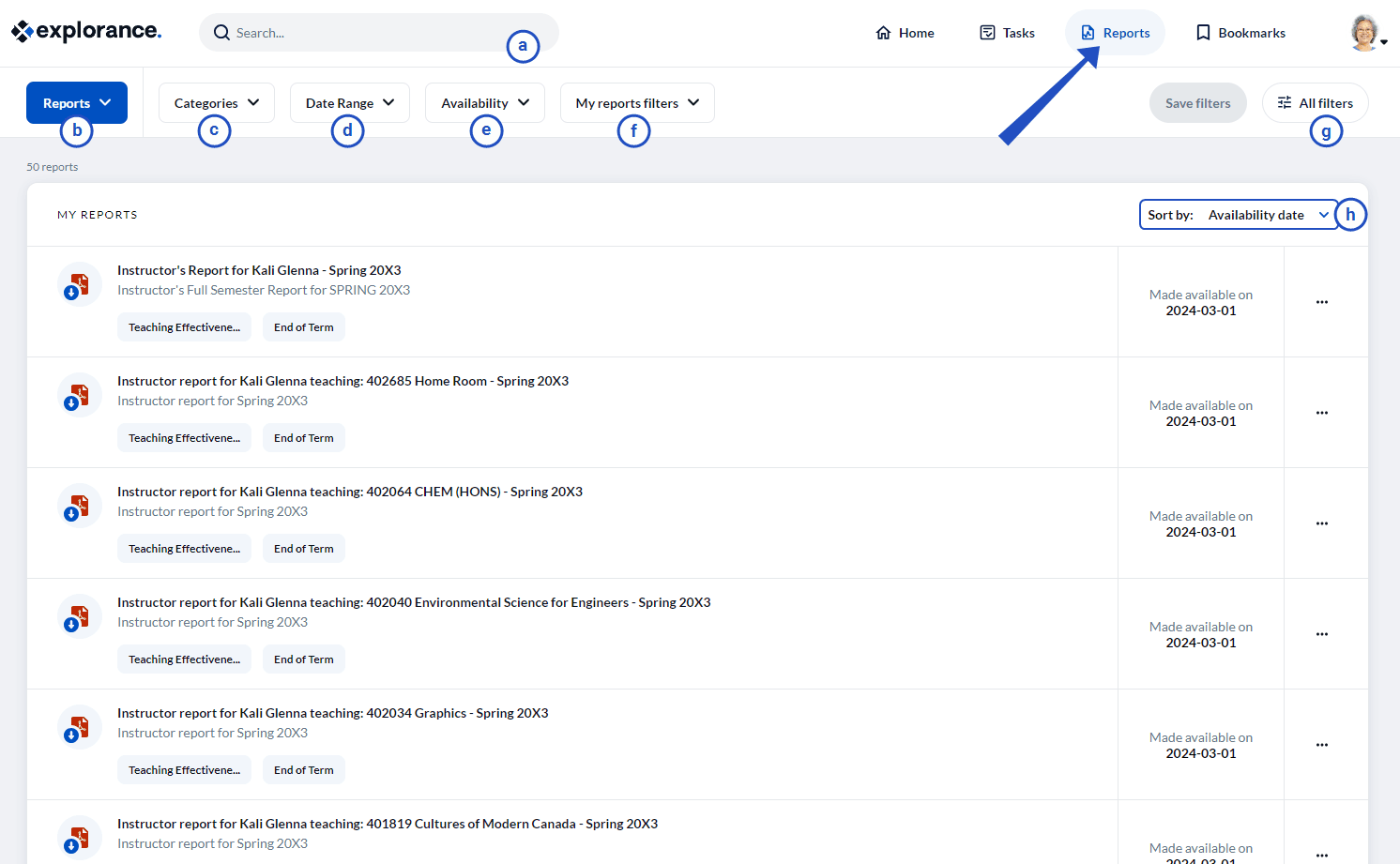Download the Instructor's Report for Spring 20X3 PDF icon

79,285
